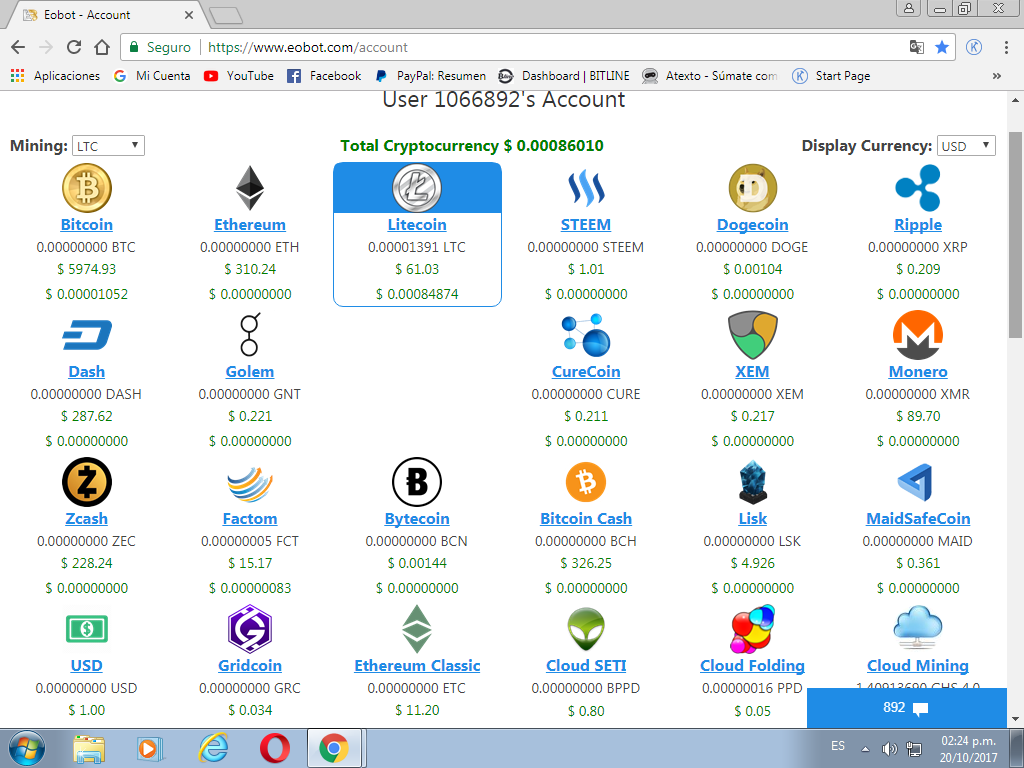Click the Bytecoin black B icon
The height and width of the screenshot is (768, 1024).
417,482
